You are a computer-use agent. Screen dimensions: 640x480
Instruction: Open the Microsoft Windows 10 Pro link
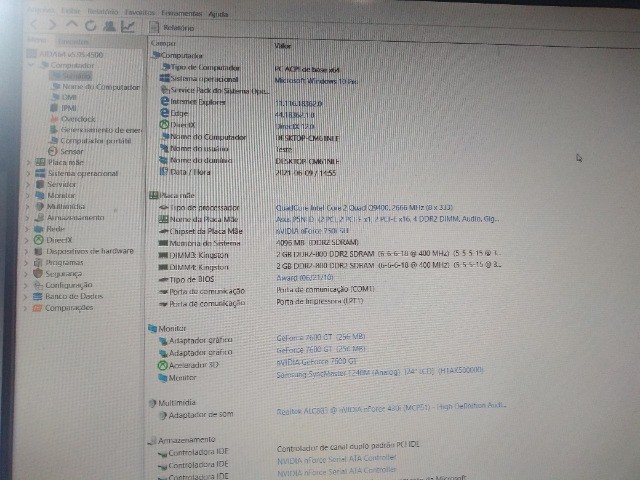316,81
